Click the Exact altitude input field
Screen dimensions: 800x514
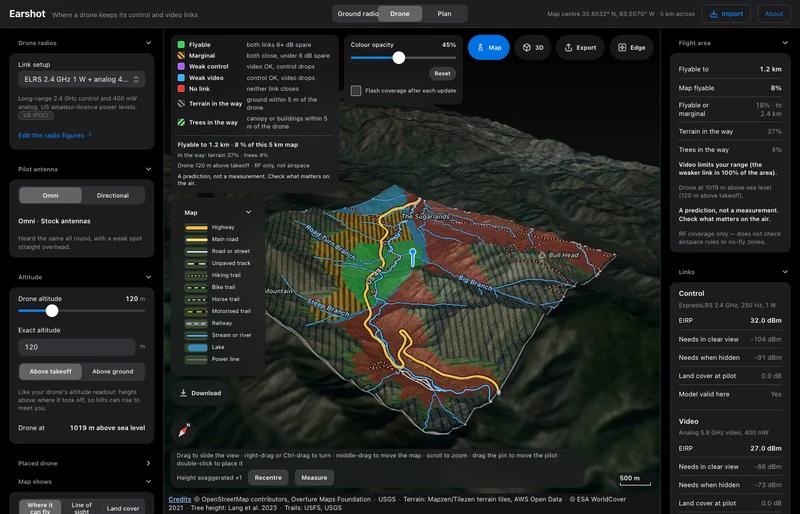tap(77, 347)
